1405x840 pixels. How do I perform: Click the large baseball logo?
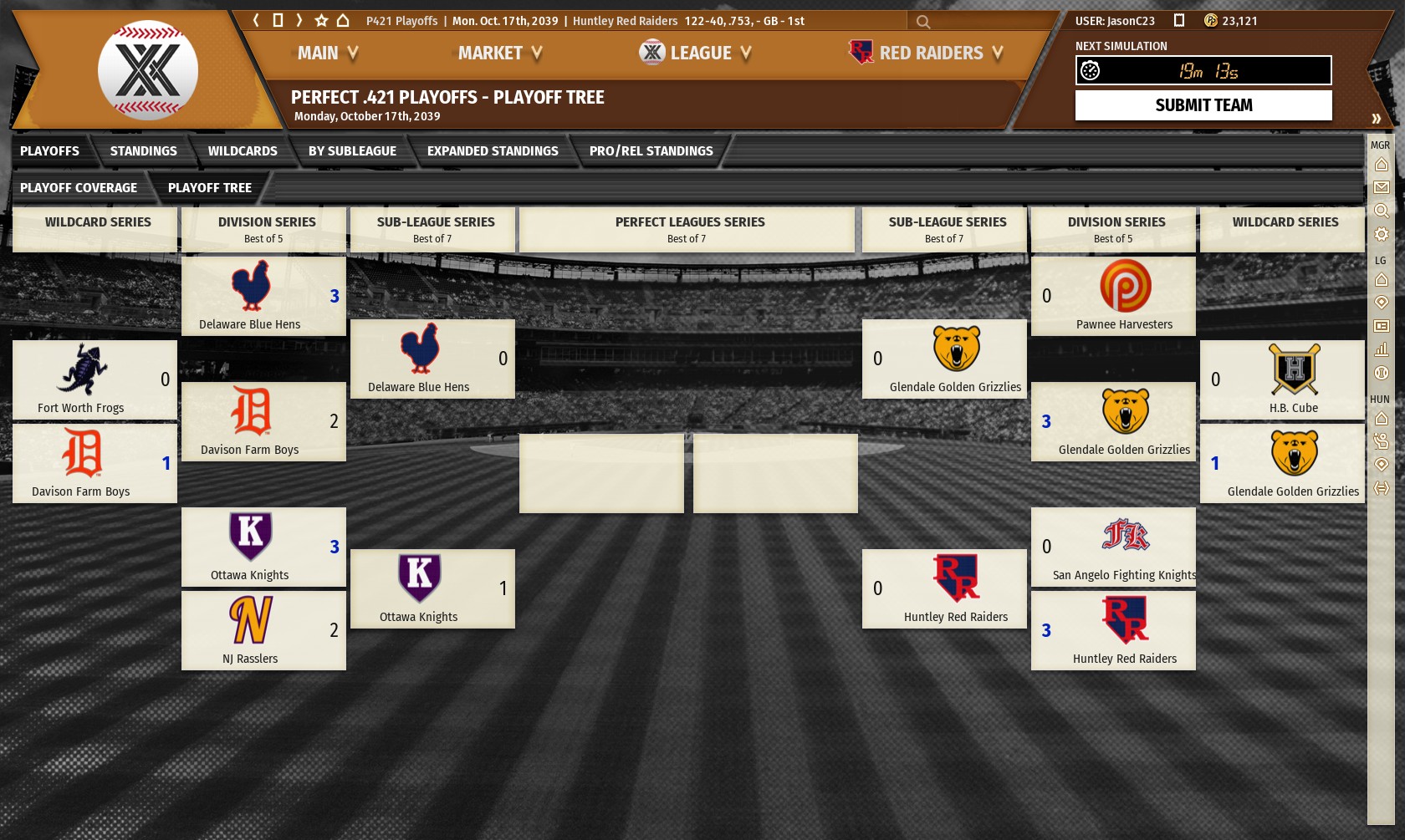coord(148,70)
